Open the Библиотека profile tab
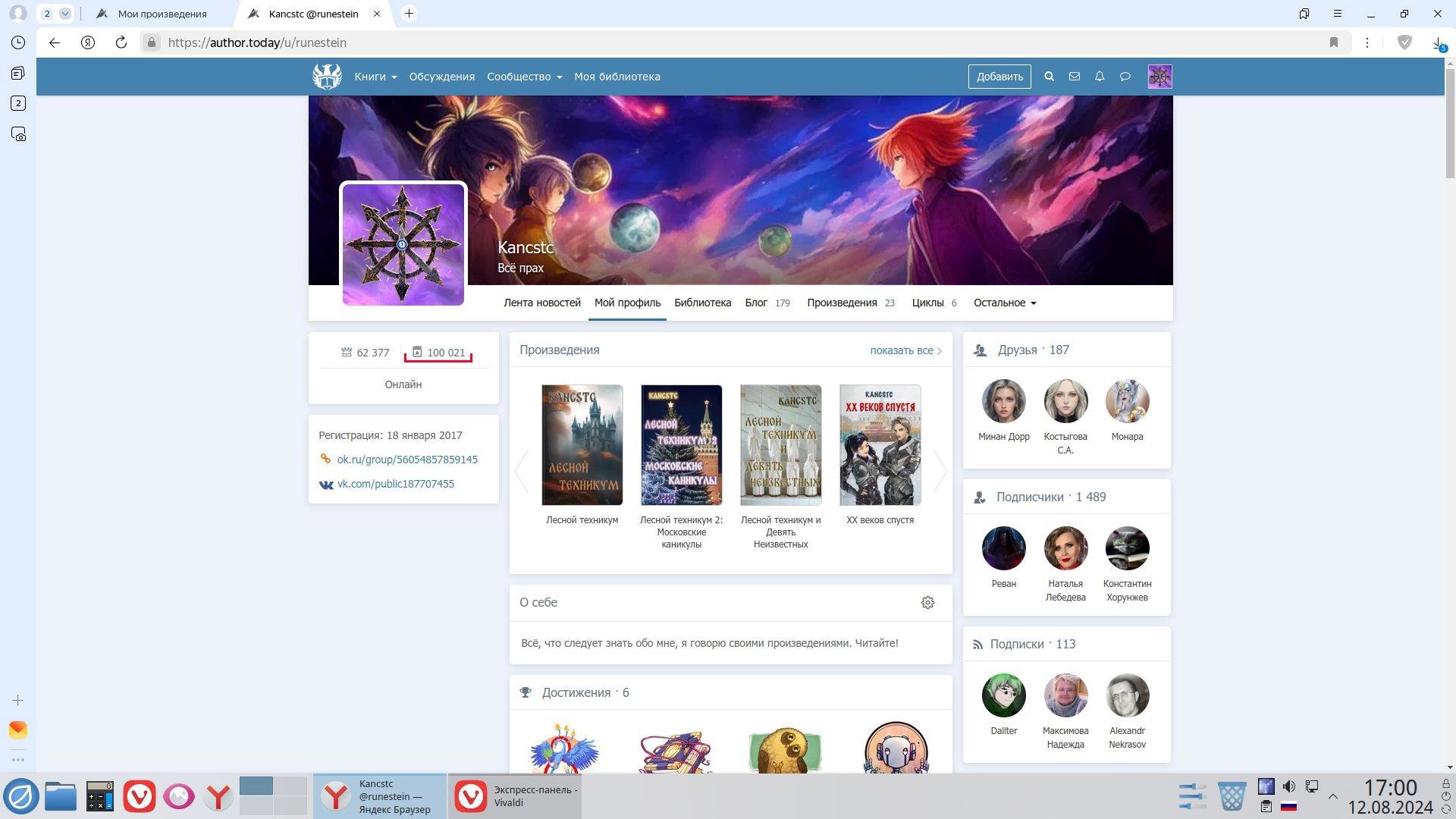Screen dimensions: 1456x819 (x=703, y=303)
